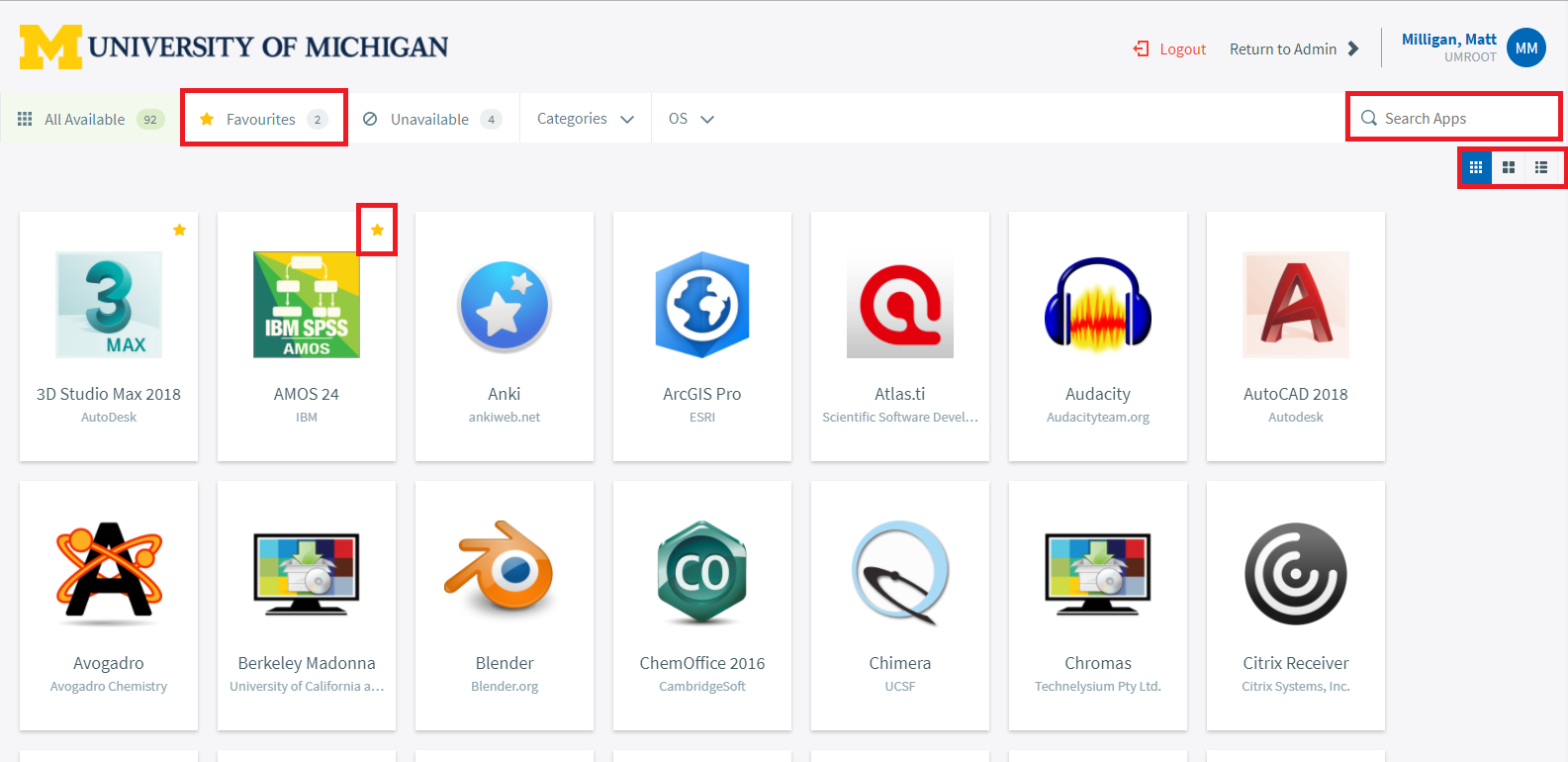Open the Avogadro app icon
Screen dimensions: 1568x762
(109, 574)
